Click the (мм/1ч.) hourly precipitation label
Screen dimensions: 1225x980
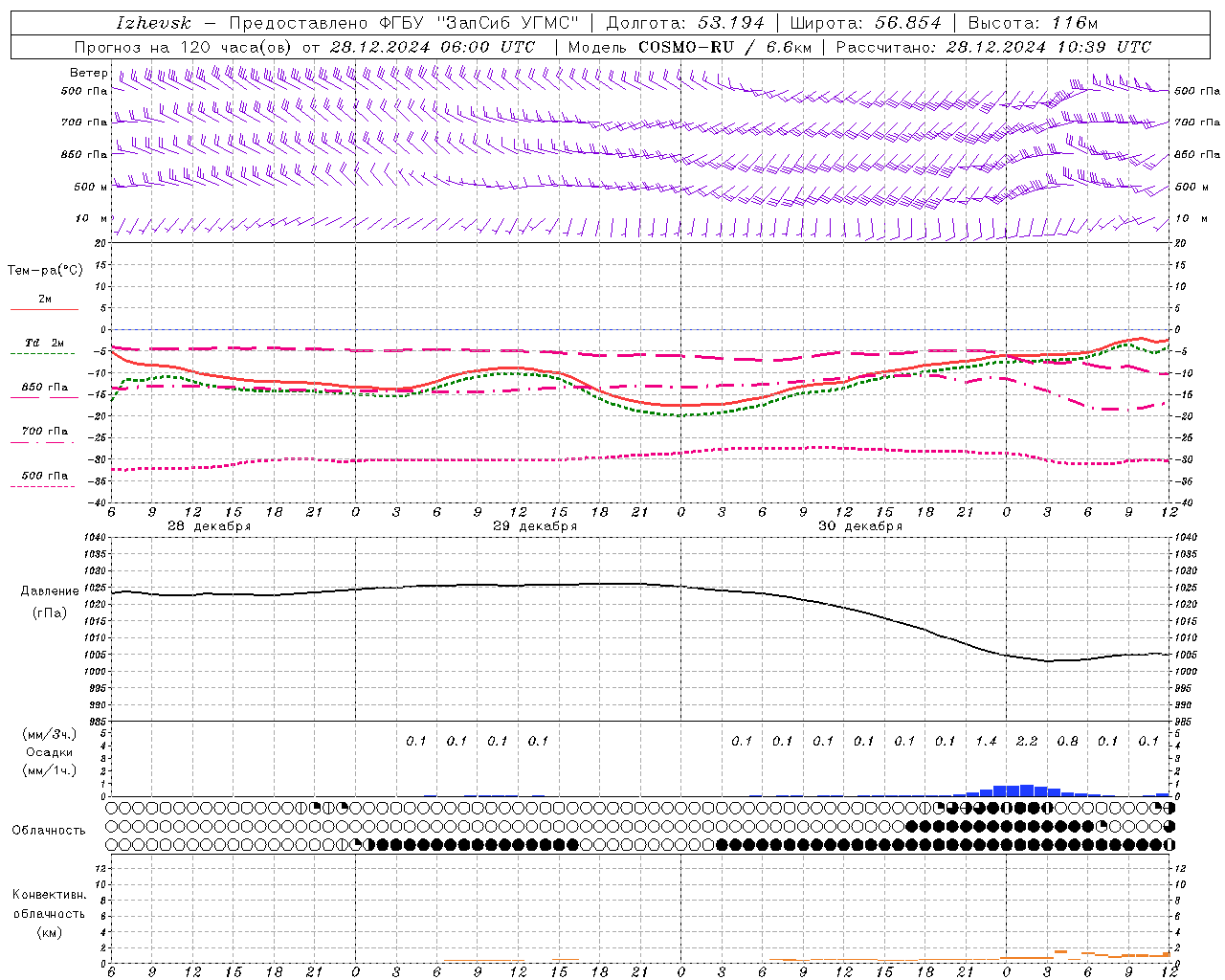coord(50,770)
